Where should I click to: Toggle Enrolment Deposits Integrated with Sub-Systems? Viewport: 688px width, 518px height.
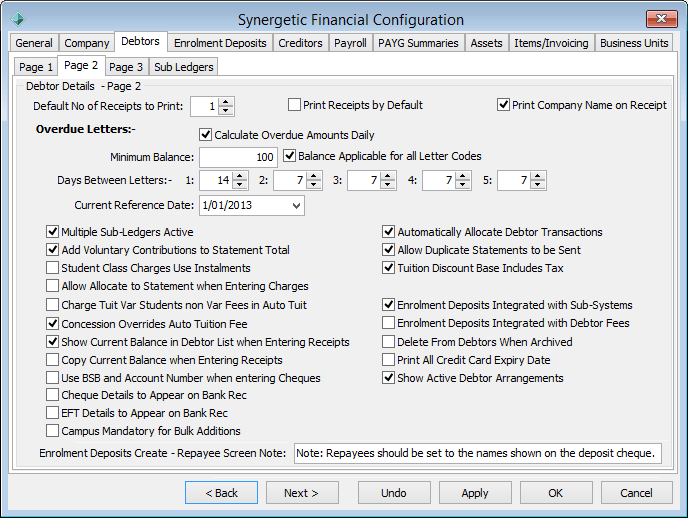click(388, 304)
